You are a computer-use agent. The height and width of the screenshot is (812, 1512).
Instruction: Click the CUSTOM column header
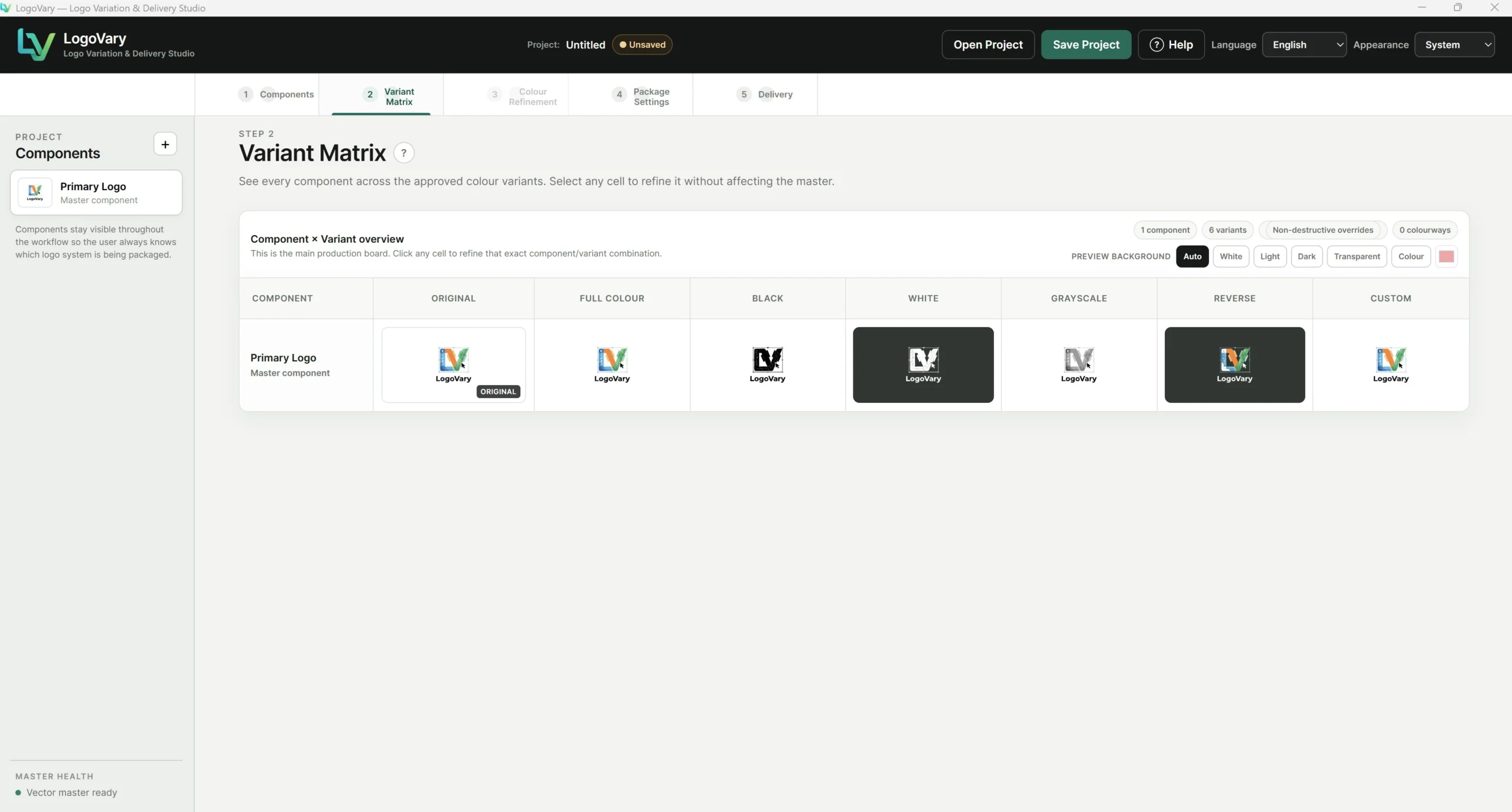tap(1390, 298)
